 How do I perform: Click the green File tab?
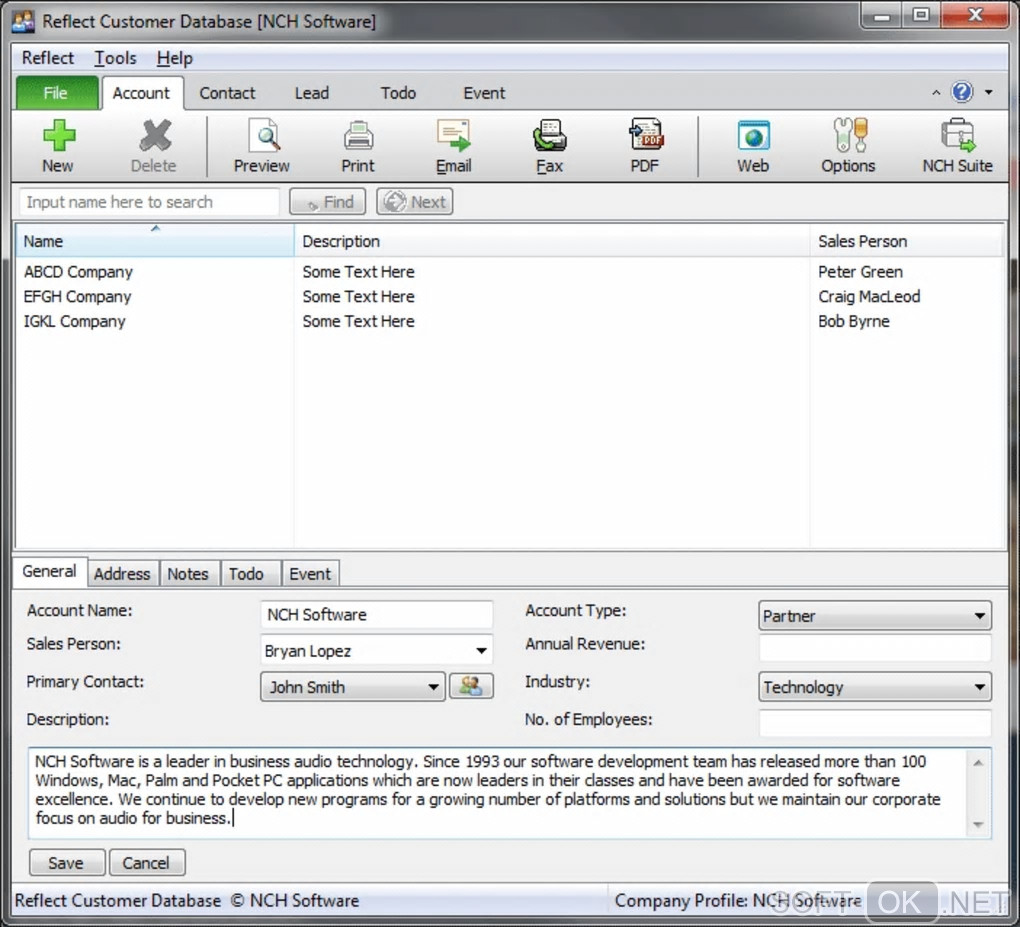click(x=57, y=93)
